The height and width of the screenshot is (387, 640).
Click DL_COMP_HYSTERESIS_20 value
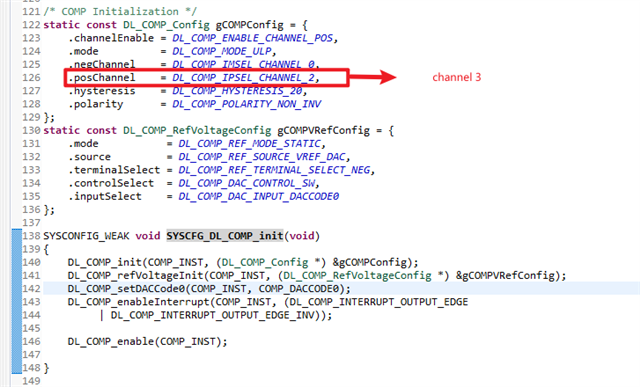click(237, 91)
